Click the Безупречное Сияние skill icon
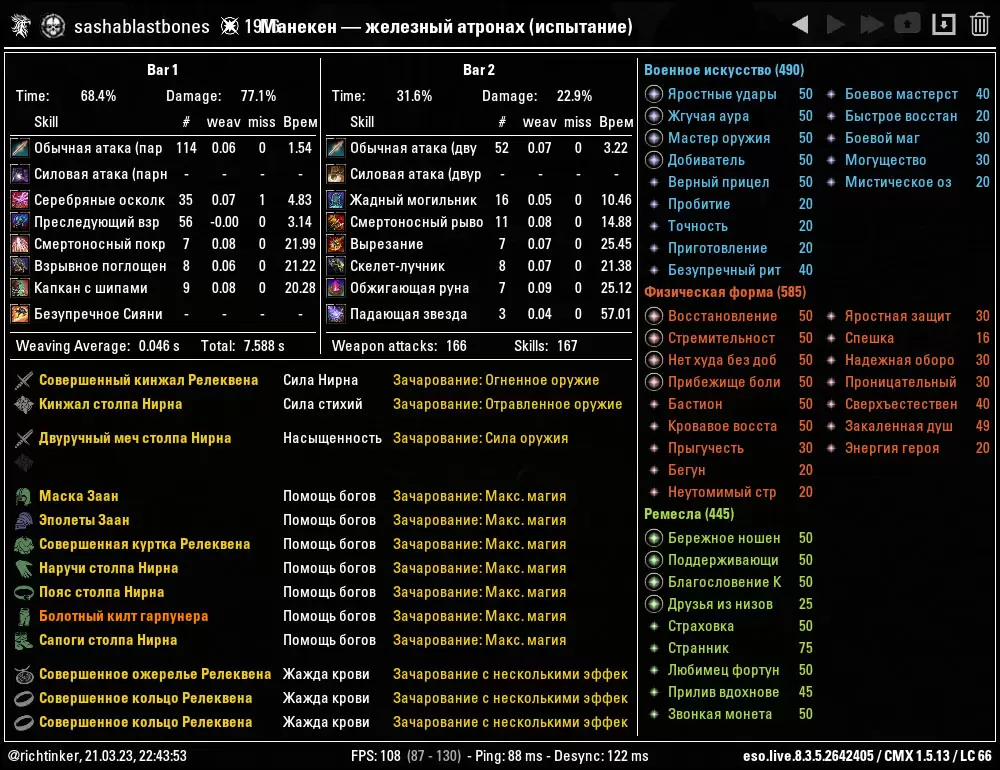 [20, 314]
